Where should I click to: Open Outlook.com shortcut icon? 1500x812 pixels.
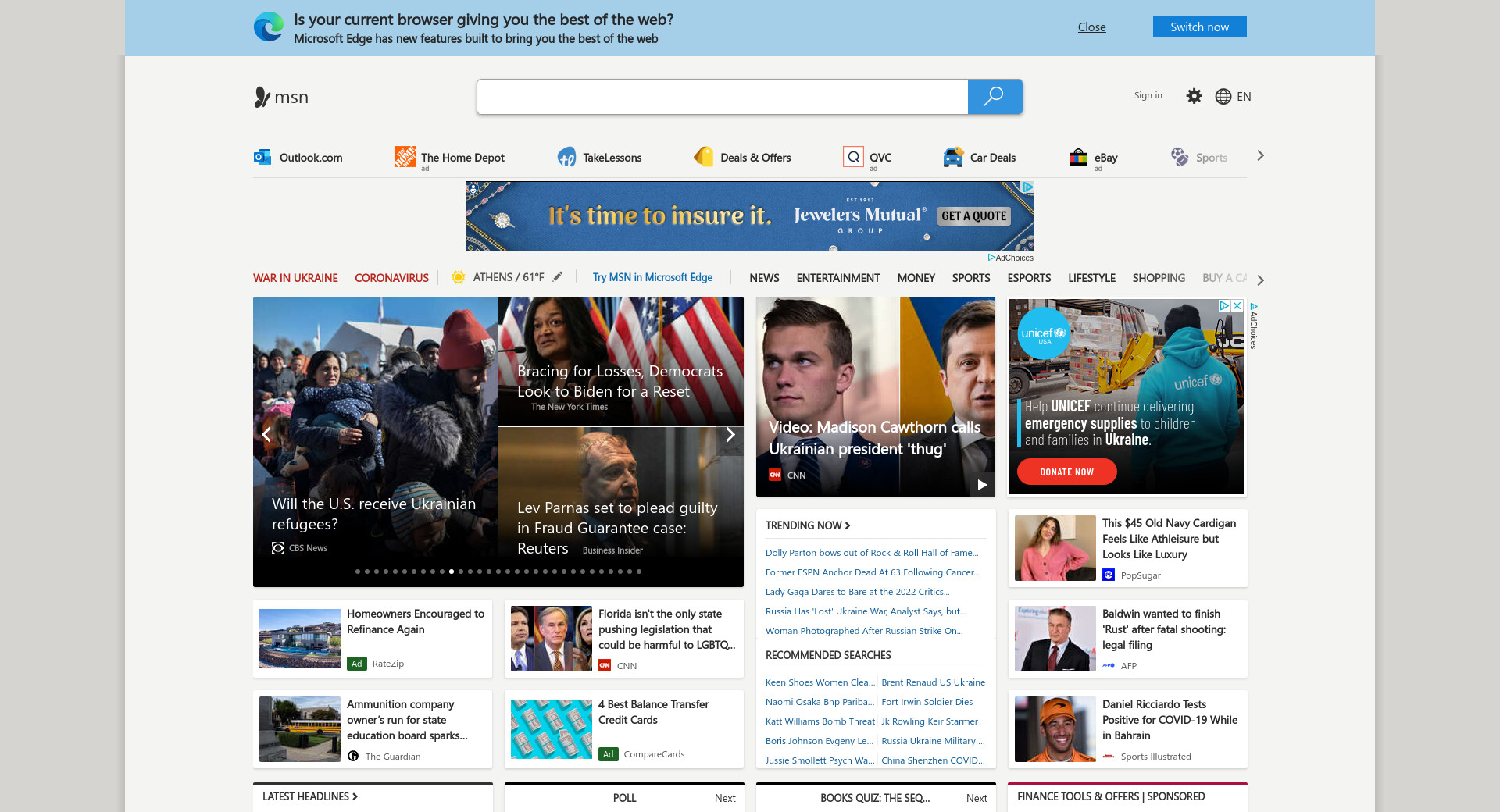(262, 157)
